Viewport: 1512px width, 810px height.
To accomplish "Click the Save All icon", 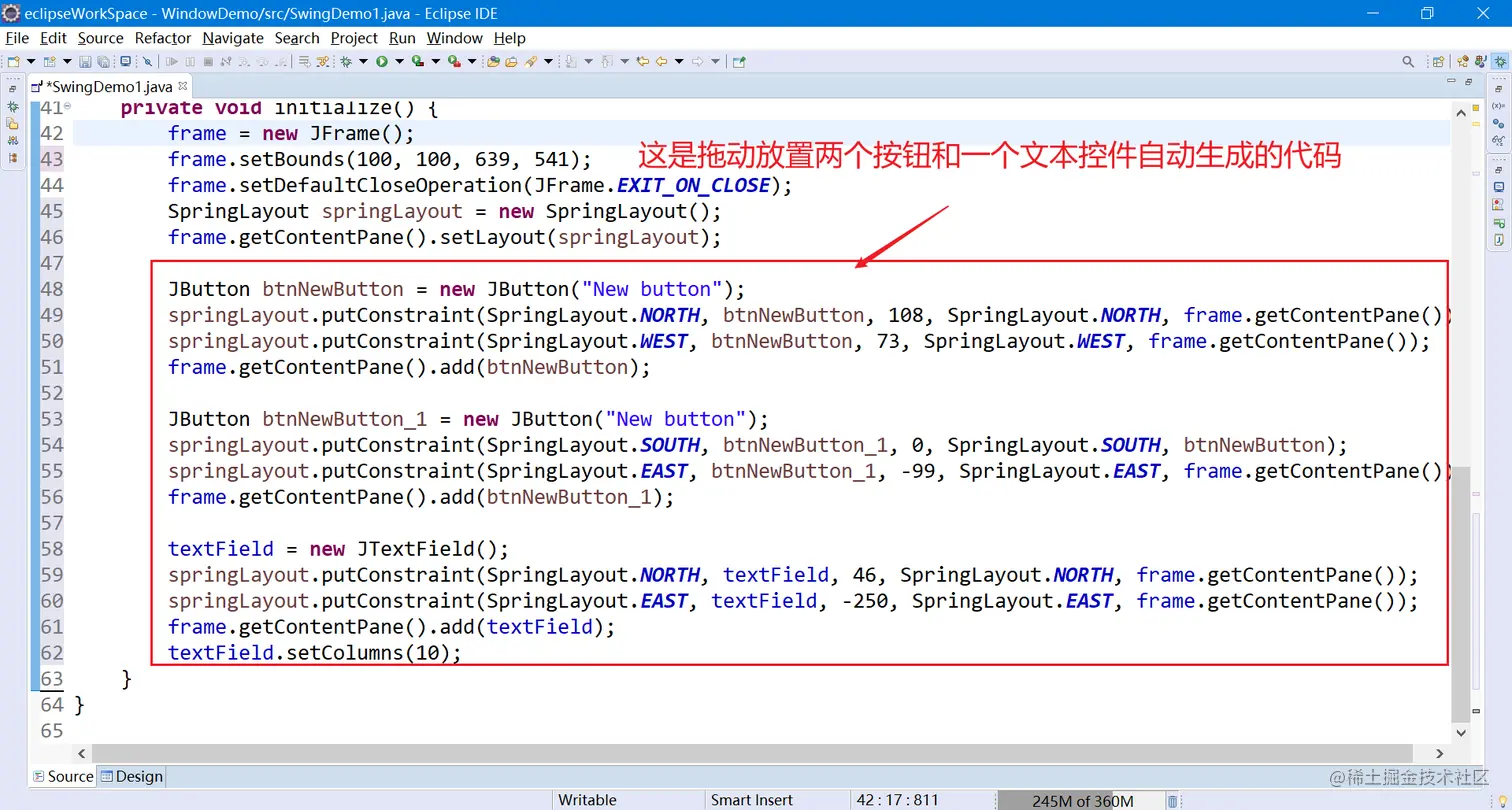I will coord(103,61).
